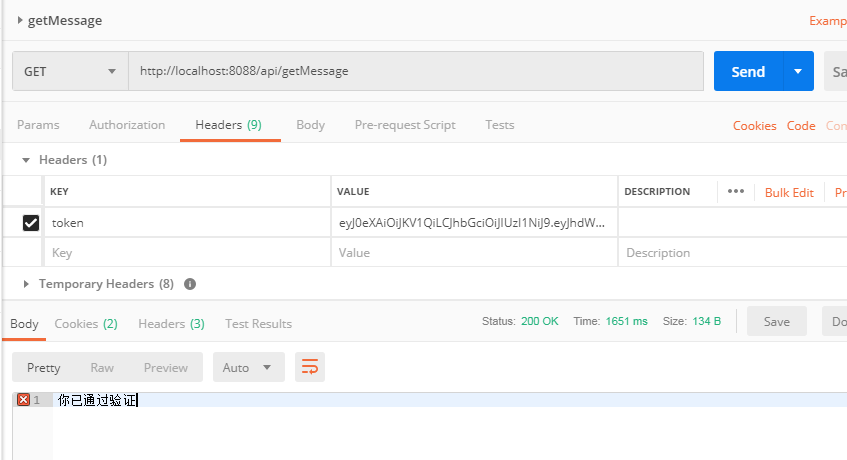
Task: Select the token value starting with eyJ0eXAi
Action: [x=474, y=222]
